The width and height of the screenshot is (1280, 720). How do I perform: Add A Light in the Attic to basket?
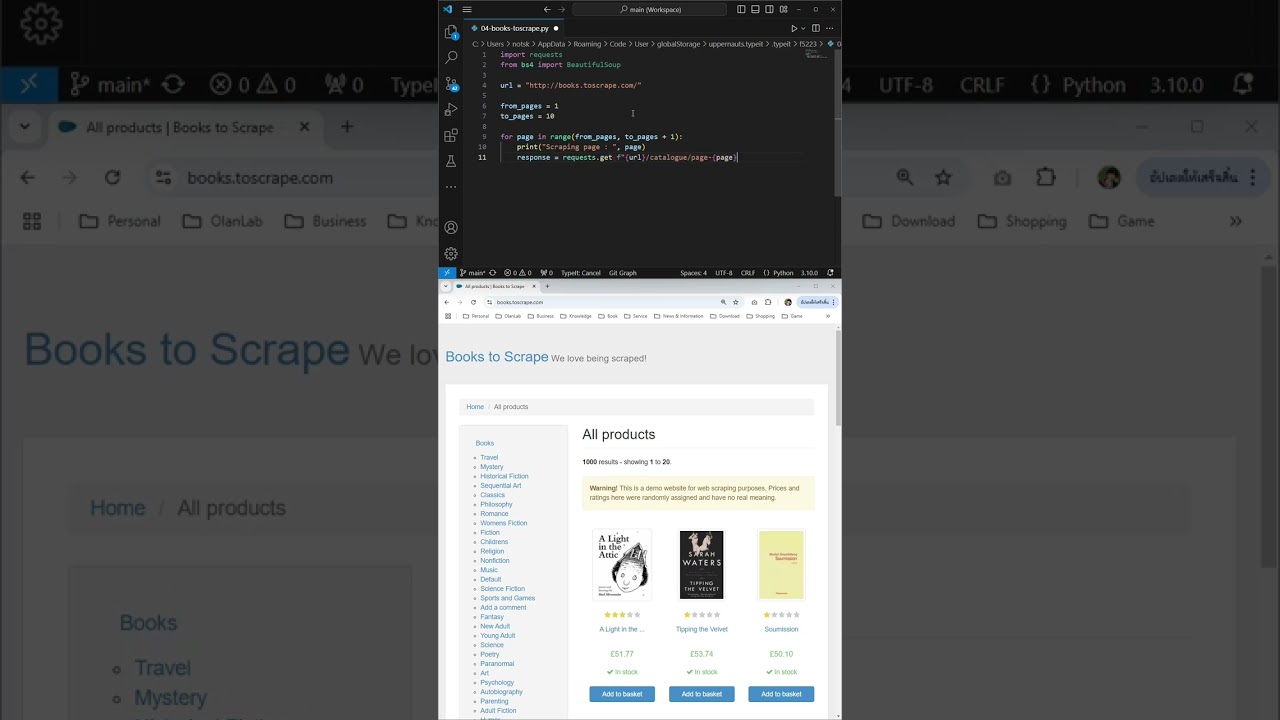pos(622,694)
